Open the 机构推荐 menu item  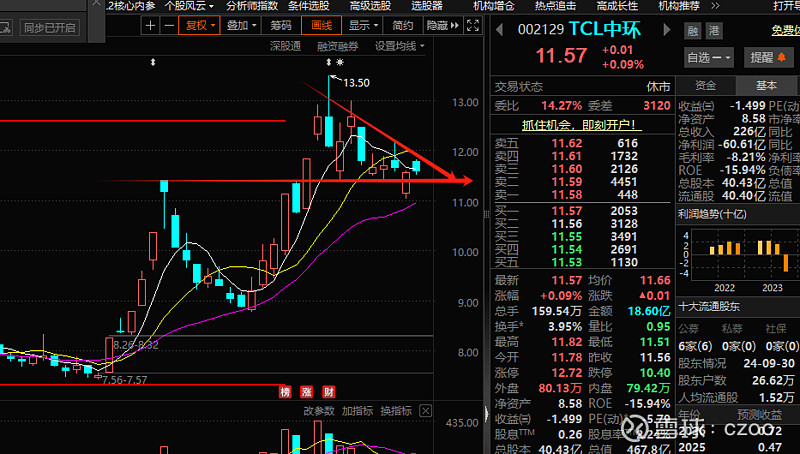pos(679,6)
